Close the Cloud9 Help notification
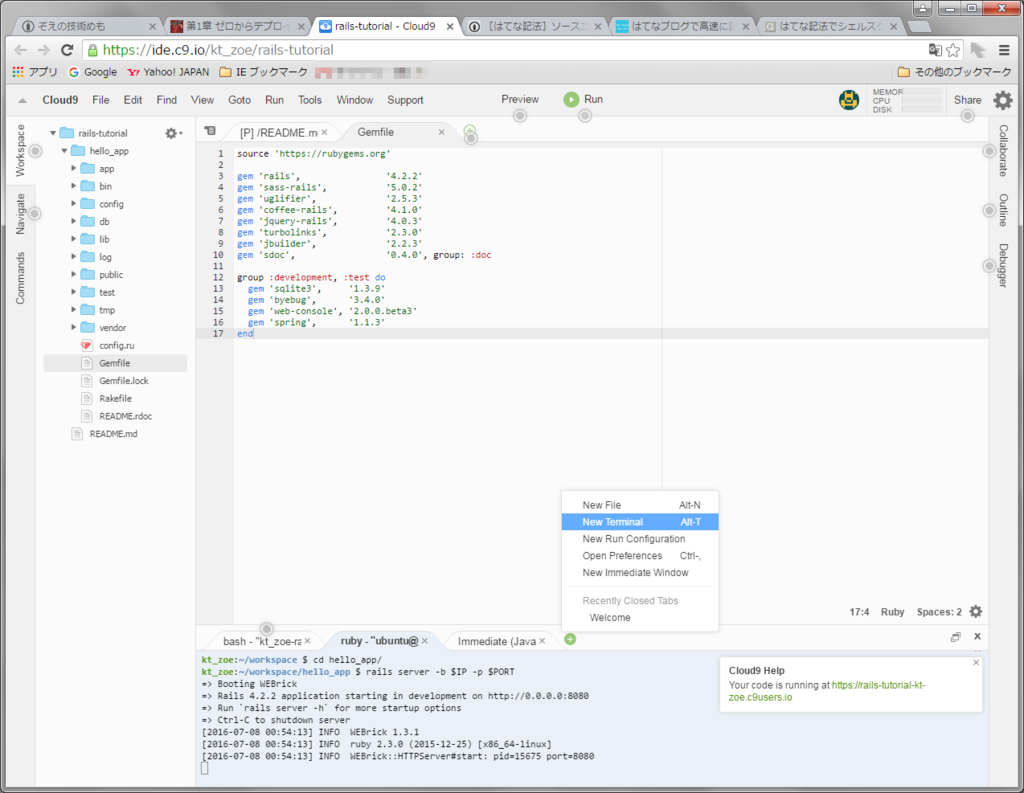This screenshot has width=1024, height=793. pos(976,662)
